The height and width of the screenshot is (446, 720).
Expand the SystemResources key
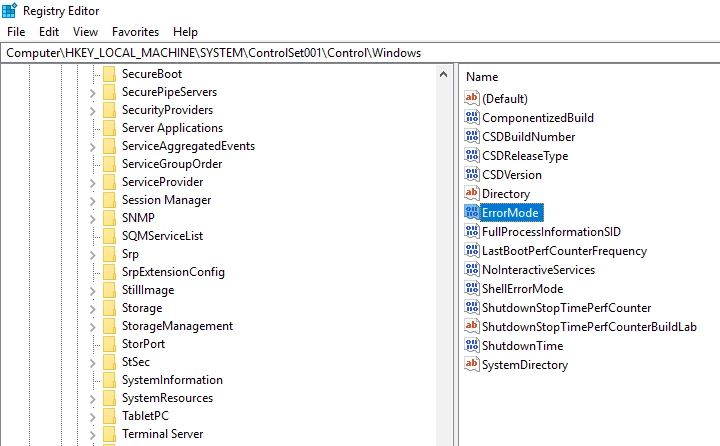93,399
